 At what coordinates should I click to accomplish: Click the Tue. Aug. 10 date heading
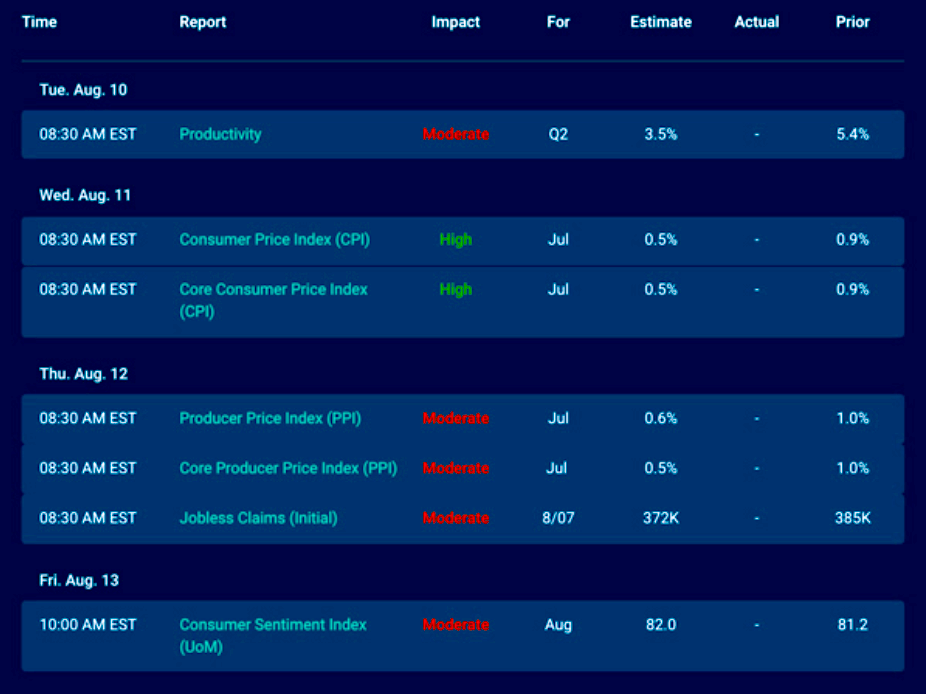click(83, 90)
